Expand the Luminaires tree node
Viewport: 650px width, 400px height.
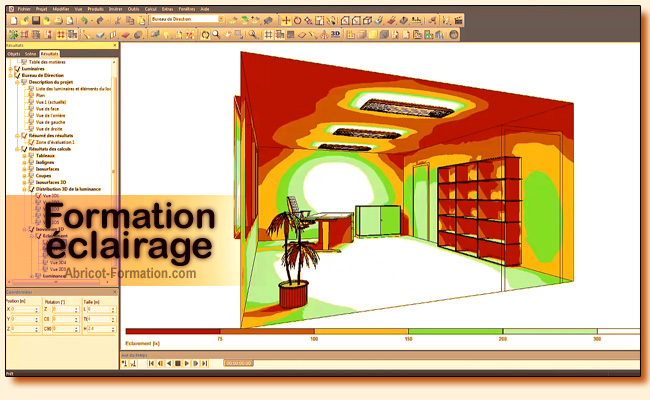(10, 69)
